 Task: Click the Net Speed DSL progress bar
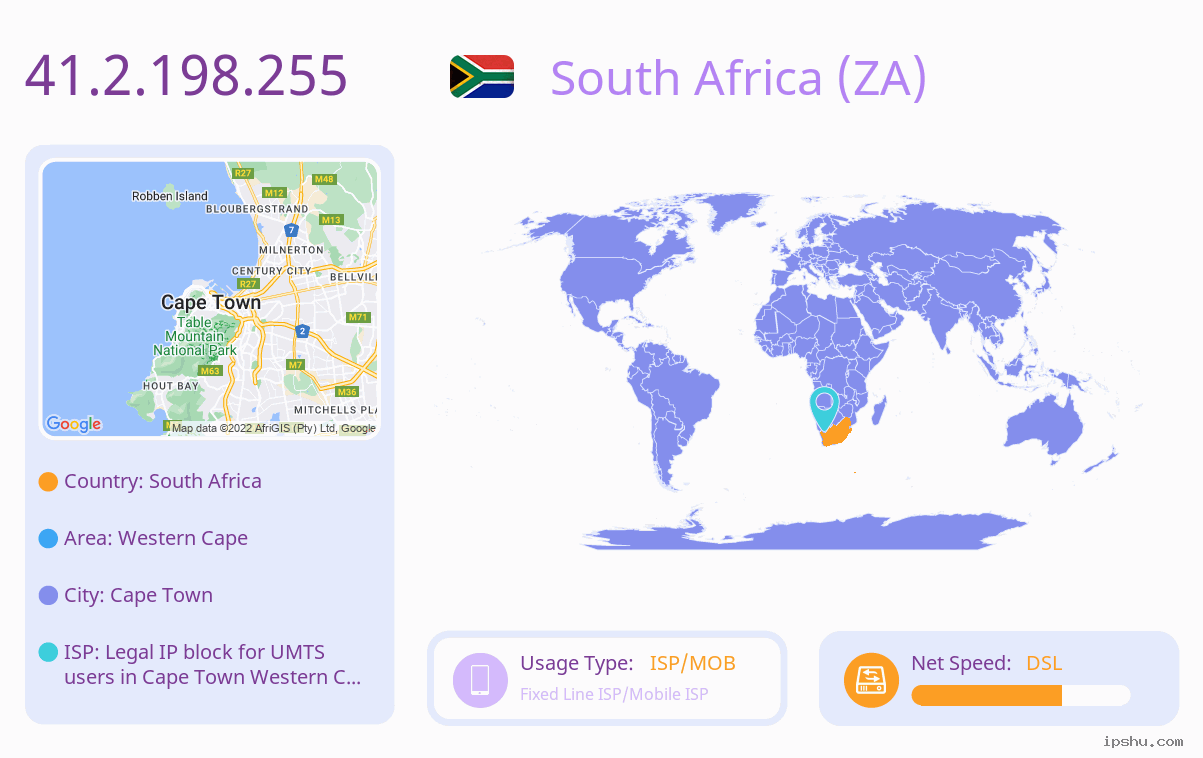(1021, 695)
